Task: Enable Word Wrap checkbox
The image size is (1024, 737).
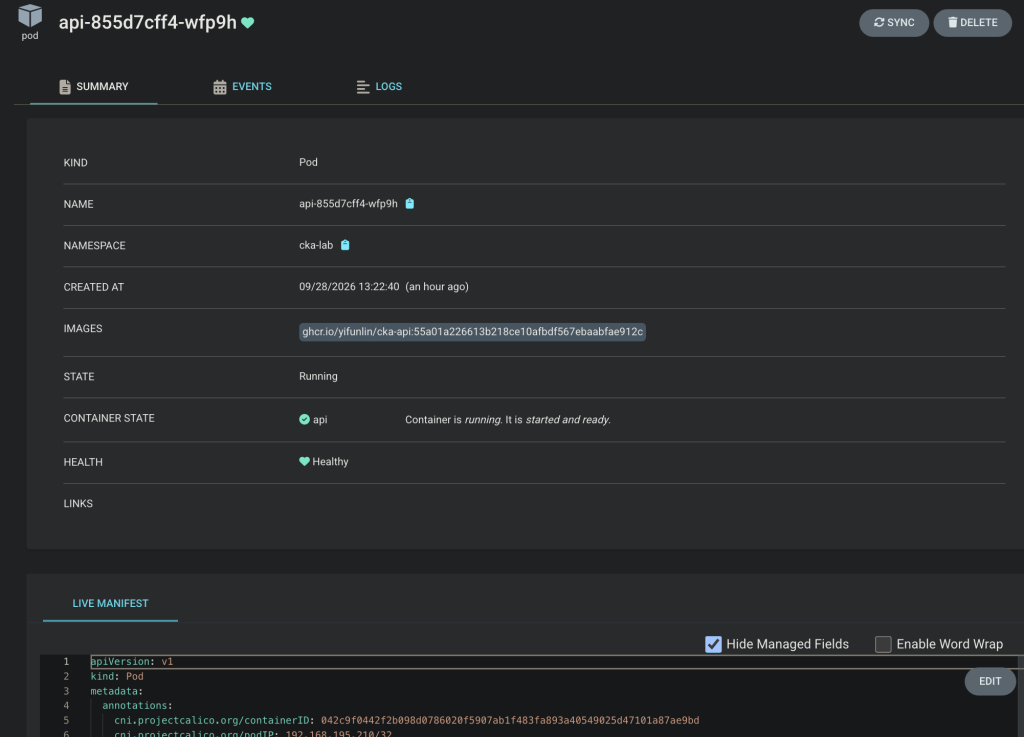Action: pos(883,644)
